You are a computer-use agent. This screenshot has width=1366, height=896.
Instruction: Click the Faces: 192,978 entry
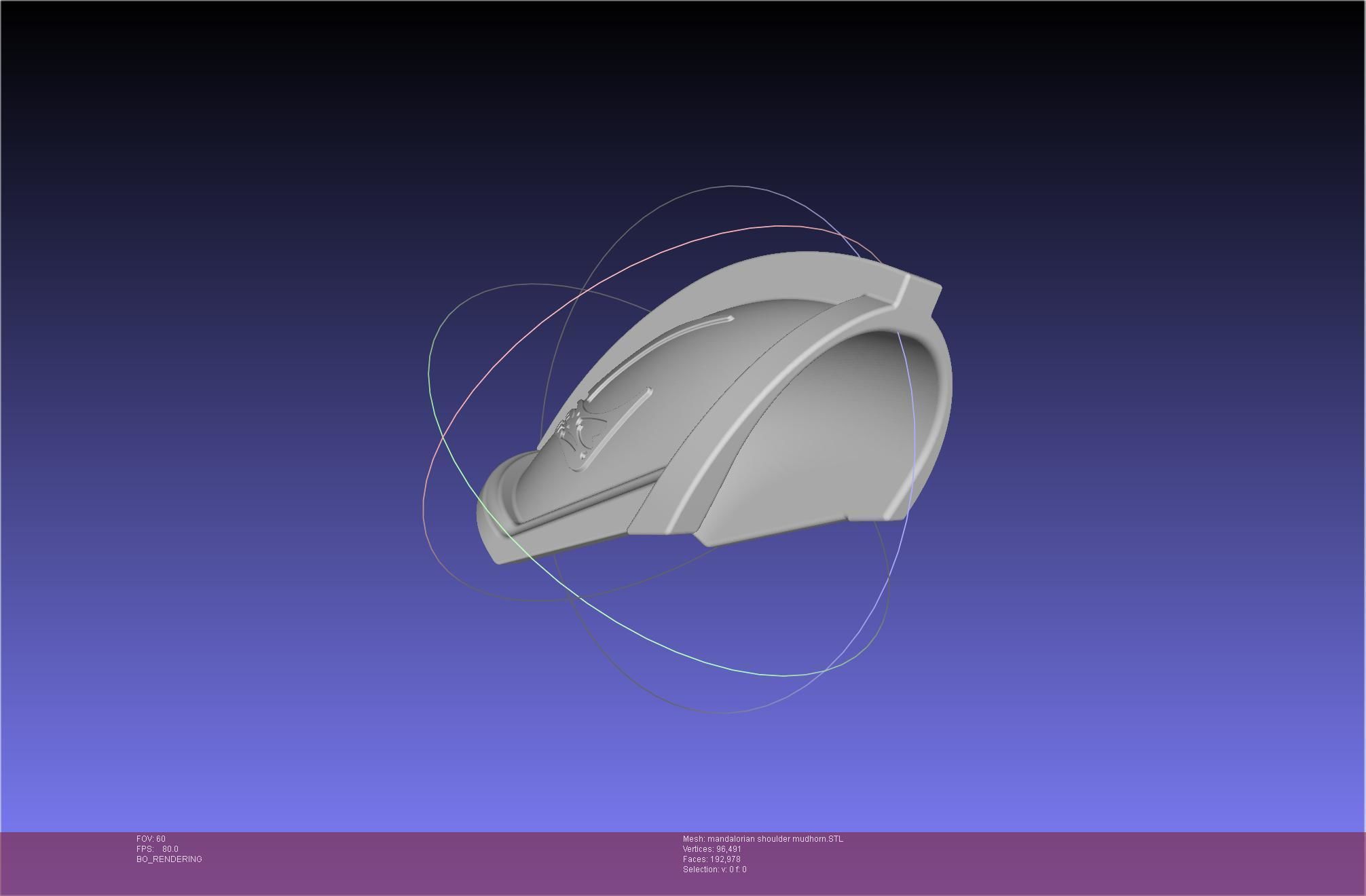712,859
